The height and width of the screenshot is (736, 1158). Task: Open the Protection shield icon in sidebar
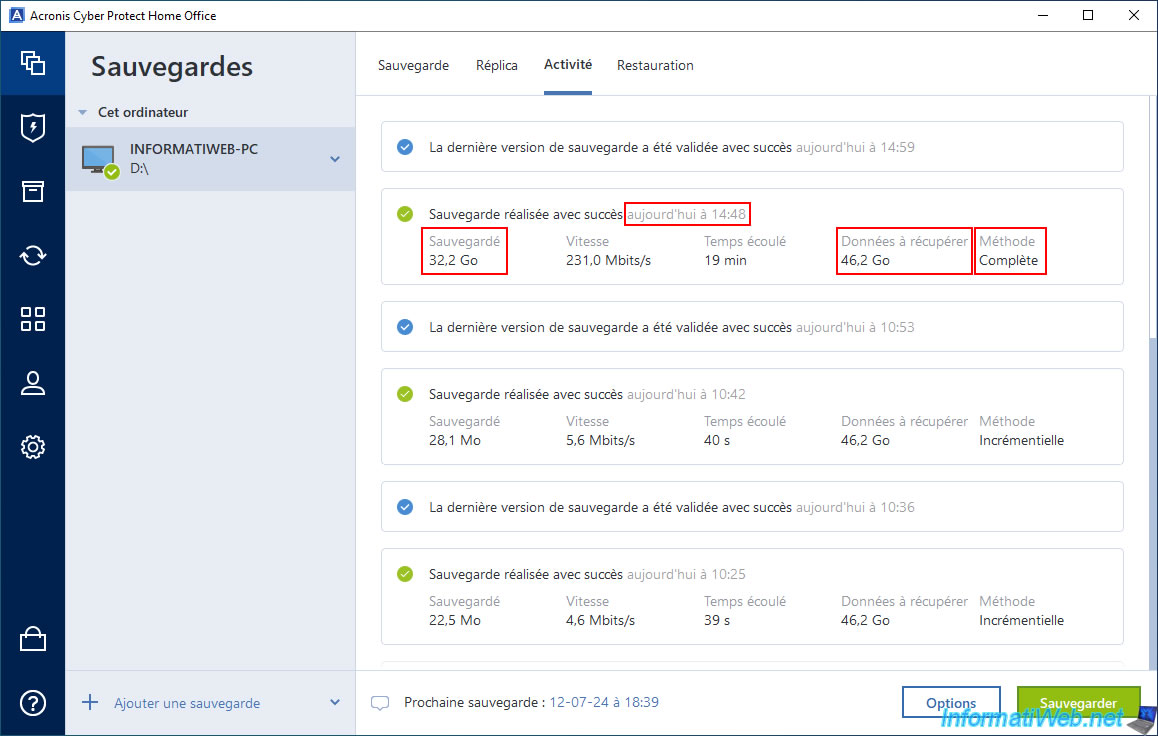tap(32, 128)
